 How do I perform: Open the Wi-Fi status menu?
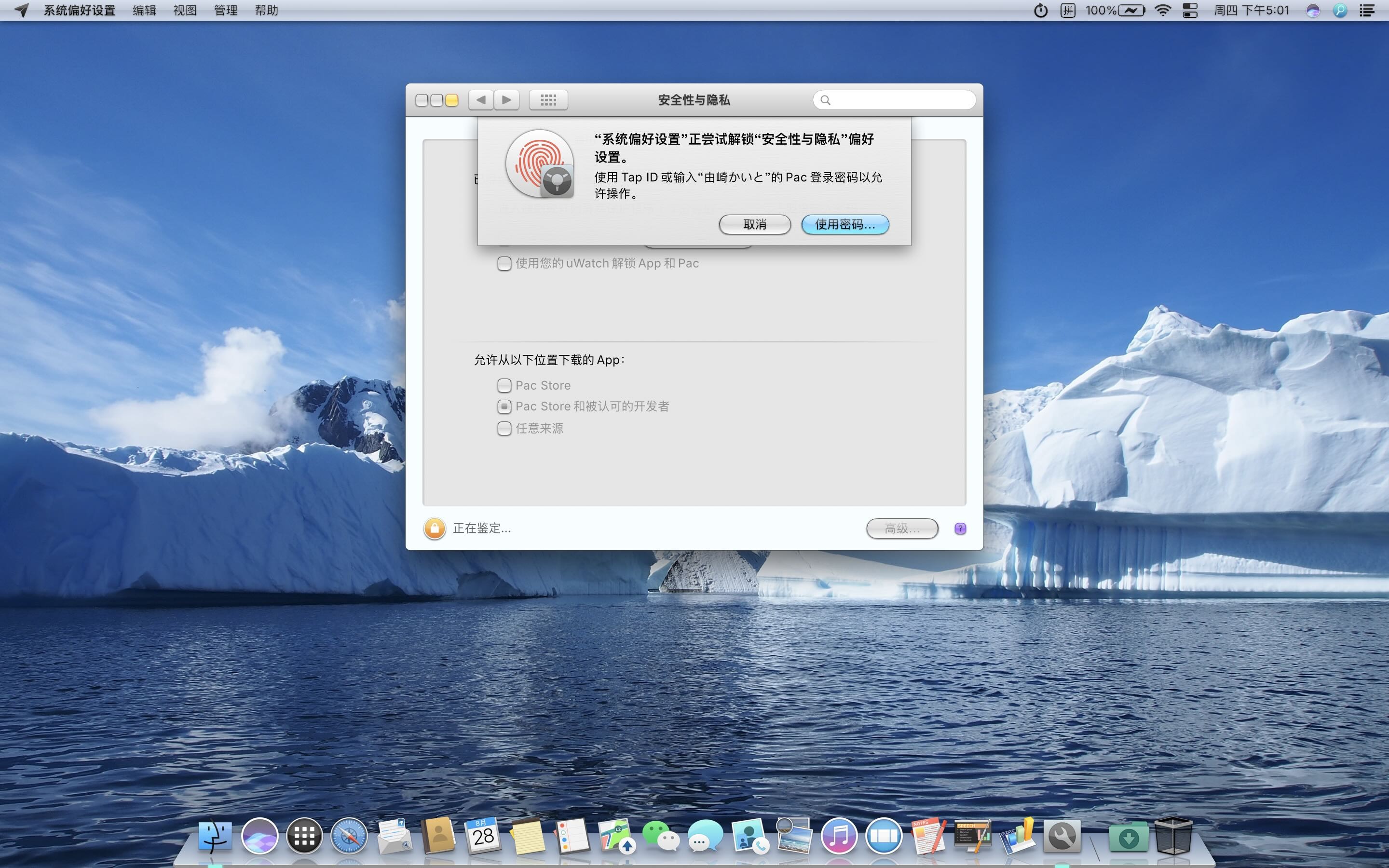1163,10
